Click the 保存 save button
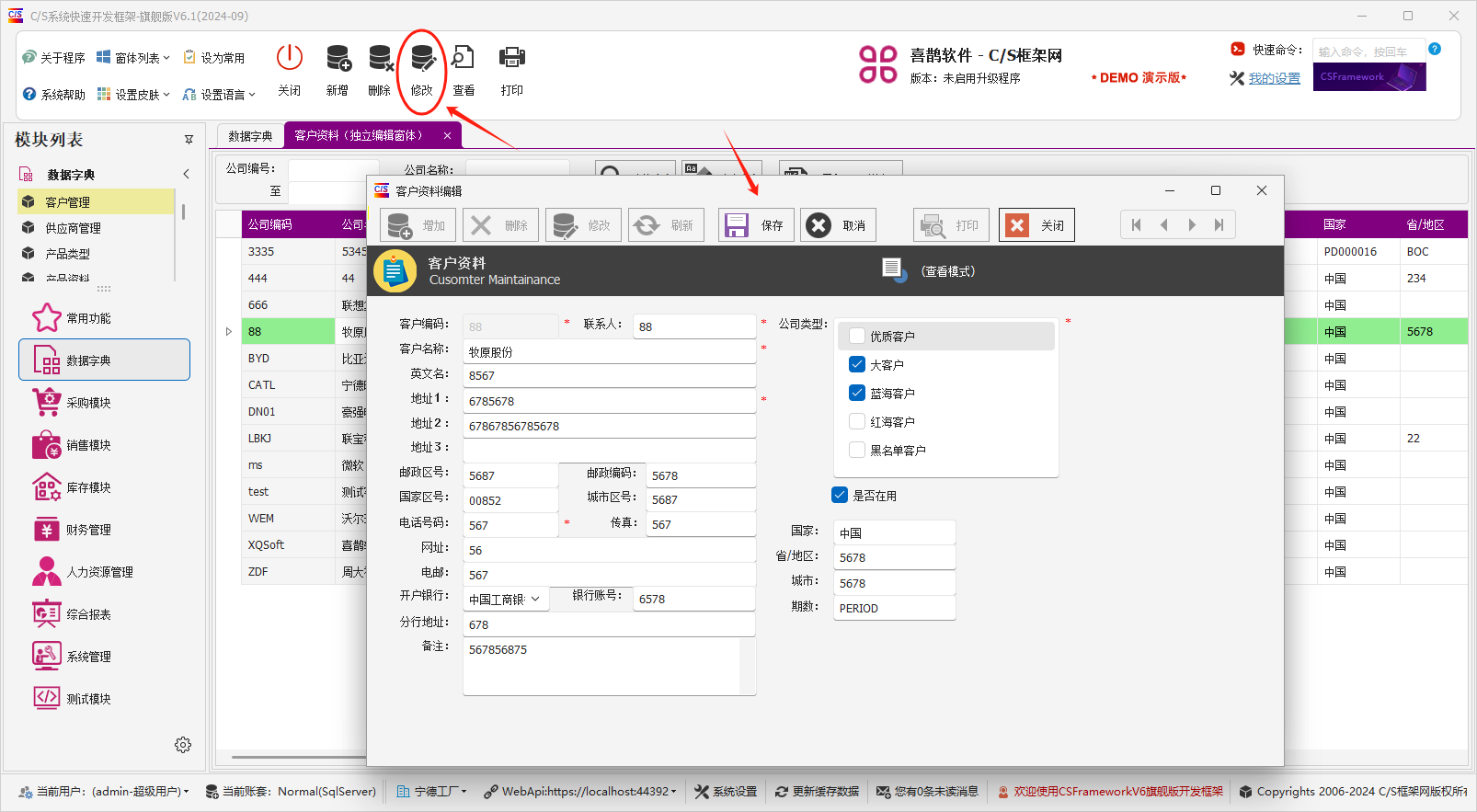The image size is (1477, 812). click(x=755, y=225)
